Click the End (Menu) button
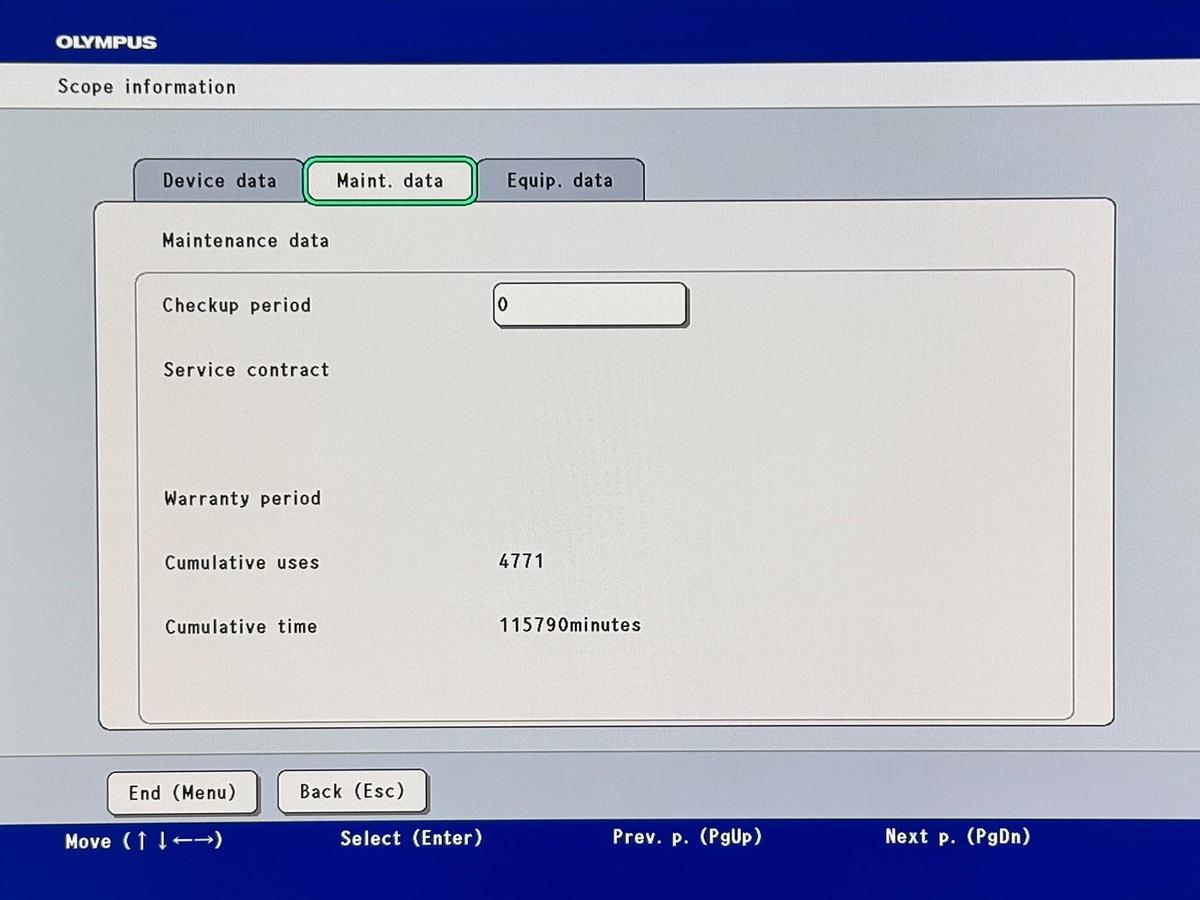Screen dimensions: 1200x900 coord(182,793)
